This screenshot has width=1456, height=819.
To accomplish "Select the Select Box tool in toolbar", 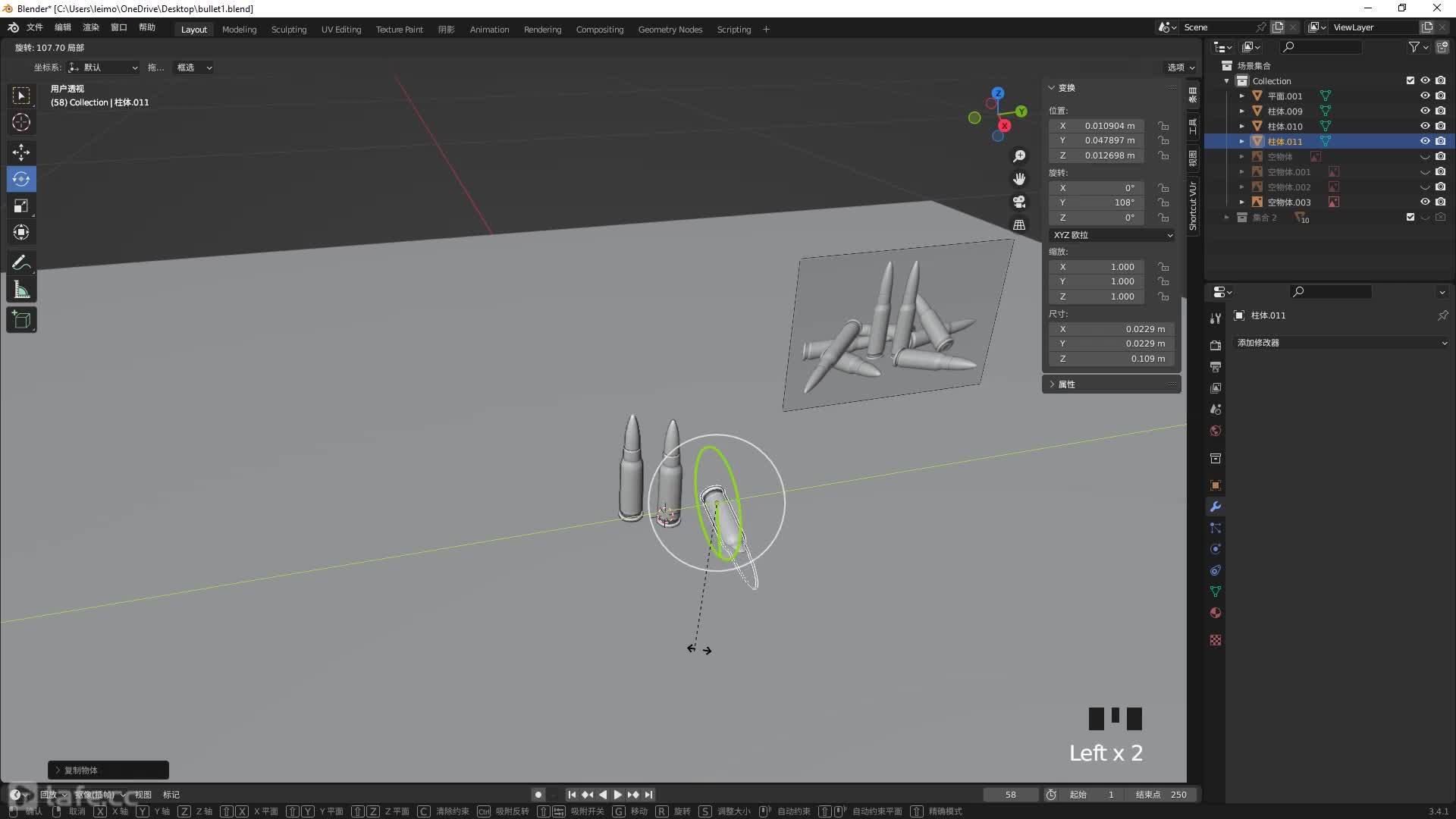I will click(21, 96).
